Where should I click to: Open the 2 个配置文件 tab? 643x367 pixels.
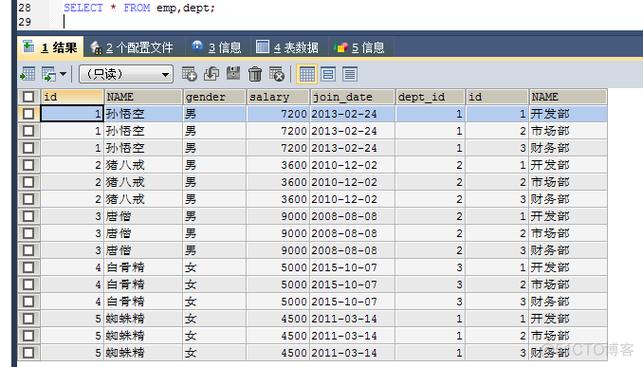pos(133,48)
